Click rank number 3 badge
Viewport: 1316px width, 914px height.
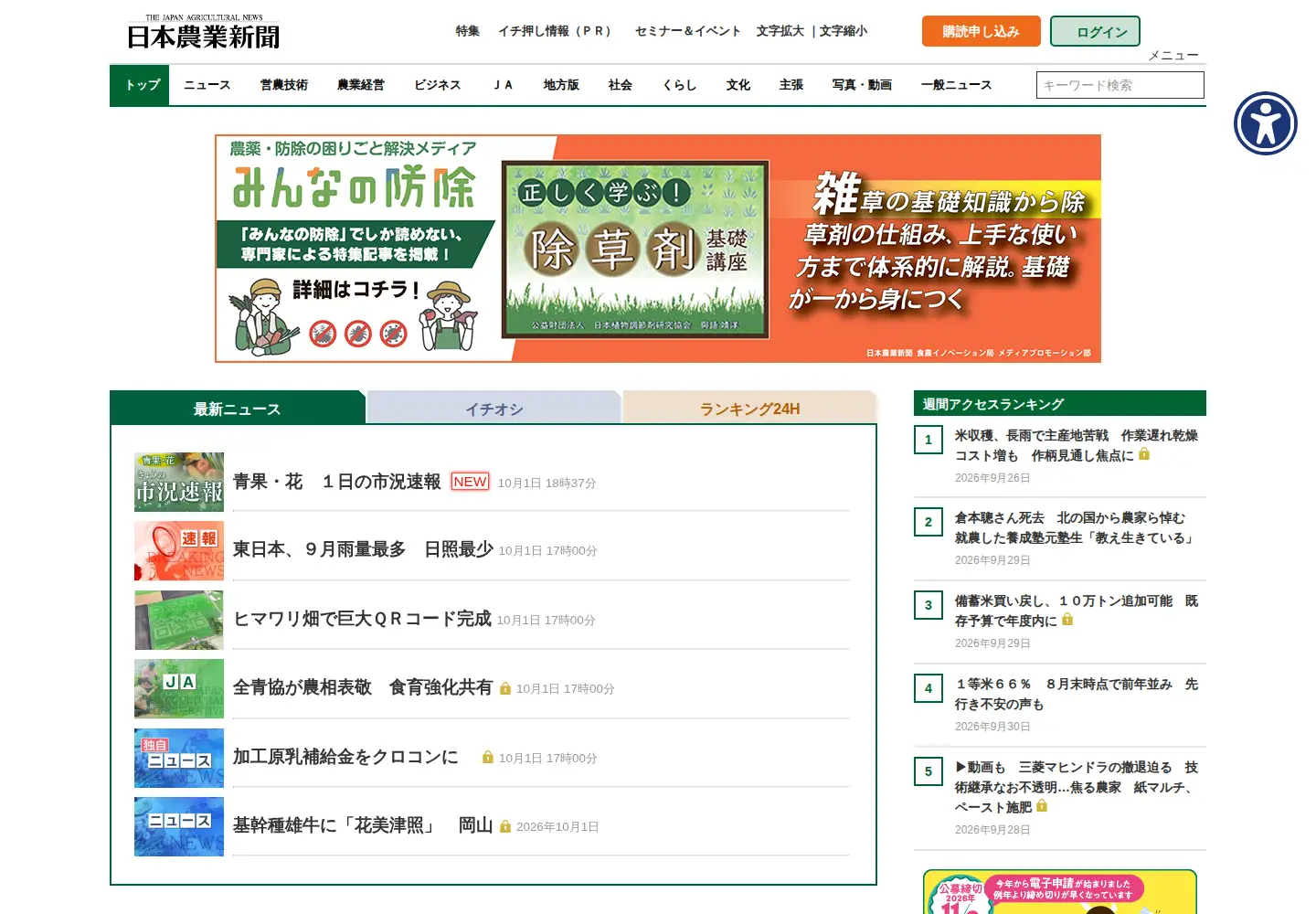tap(929, 605)
